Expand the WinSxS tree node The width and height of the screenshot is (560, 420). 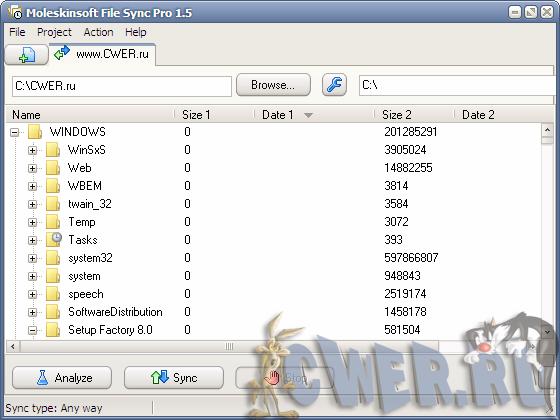(x=32, y=150)
